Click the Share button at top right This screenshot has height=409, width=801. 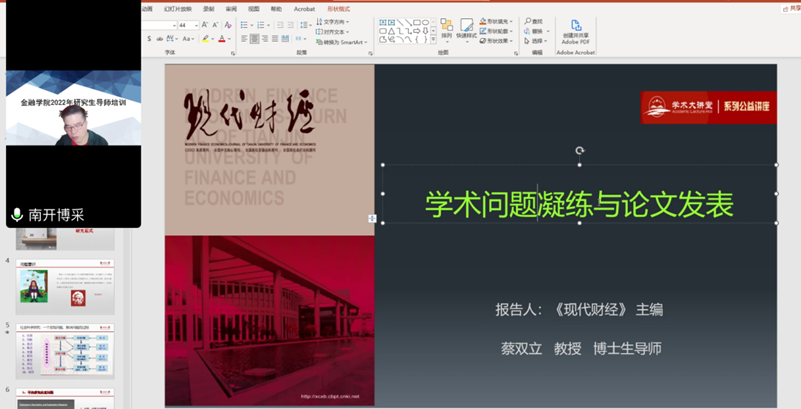792,8
